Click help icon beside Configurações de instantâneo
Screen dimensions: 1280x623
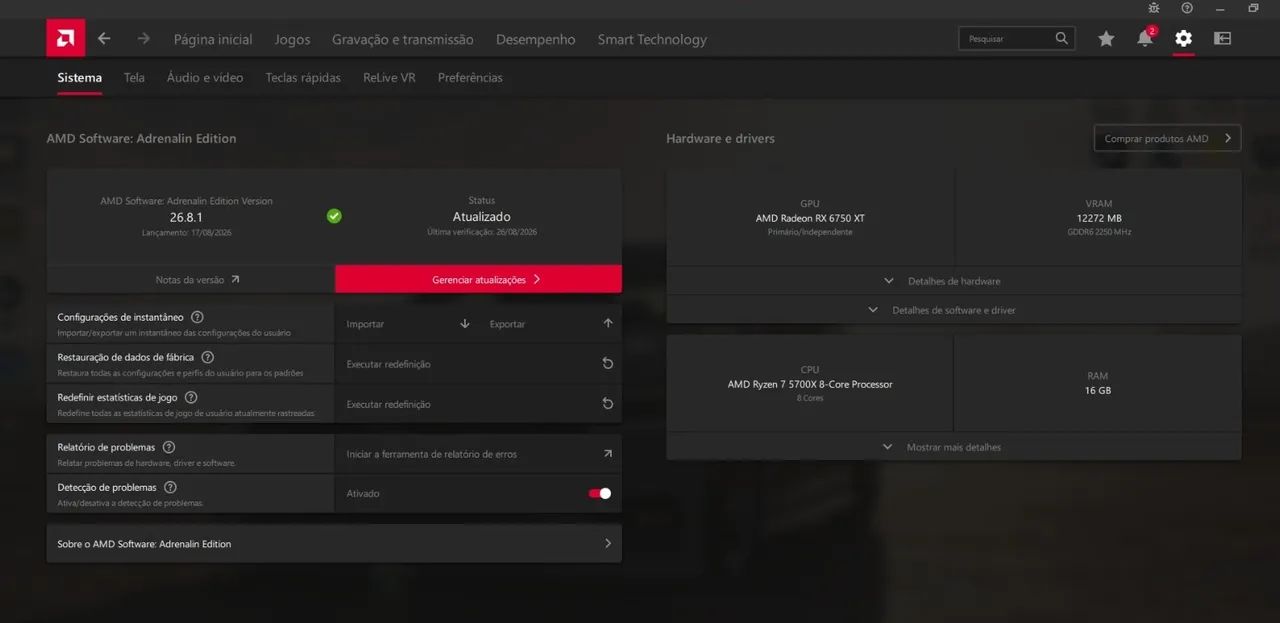click(197, 317)
